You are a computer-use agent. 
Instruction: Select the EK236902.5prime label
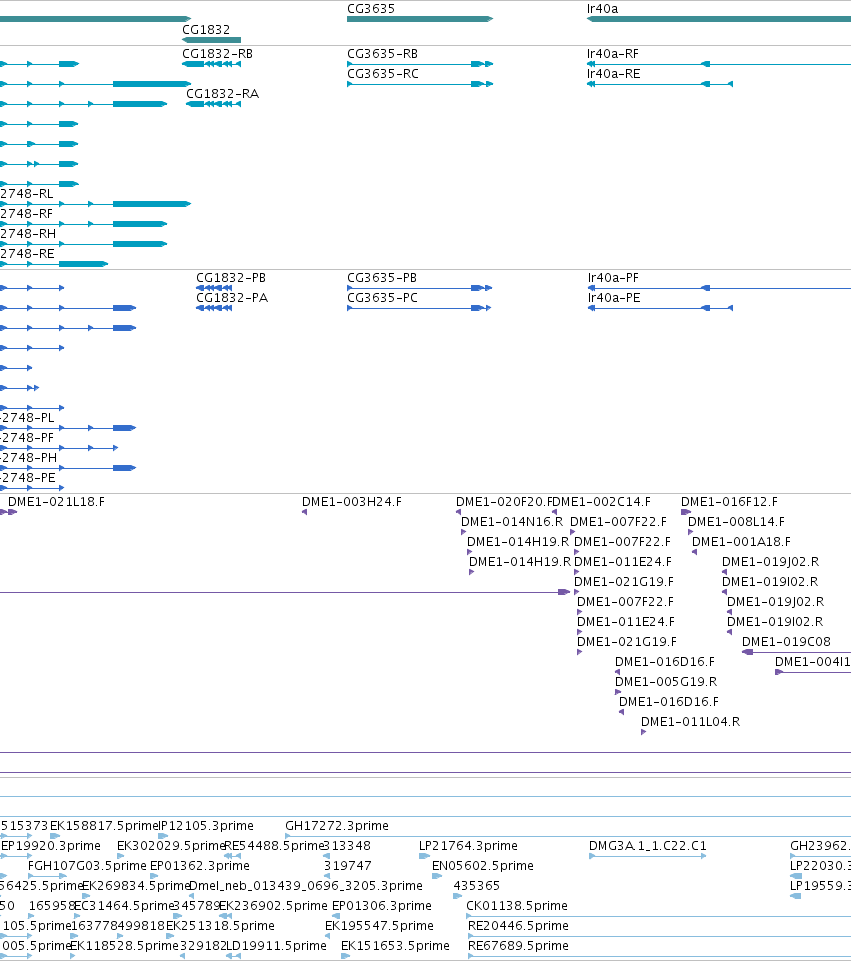coord(273,906)
